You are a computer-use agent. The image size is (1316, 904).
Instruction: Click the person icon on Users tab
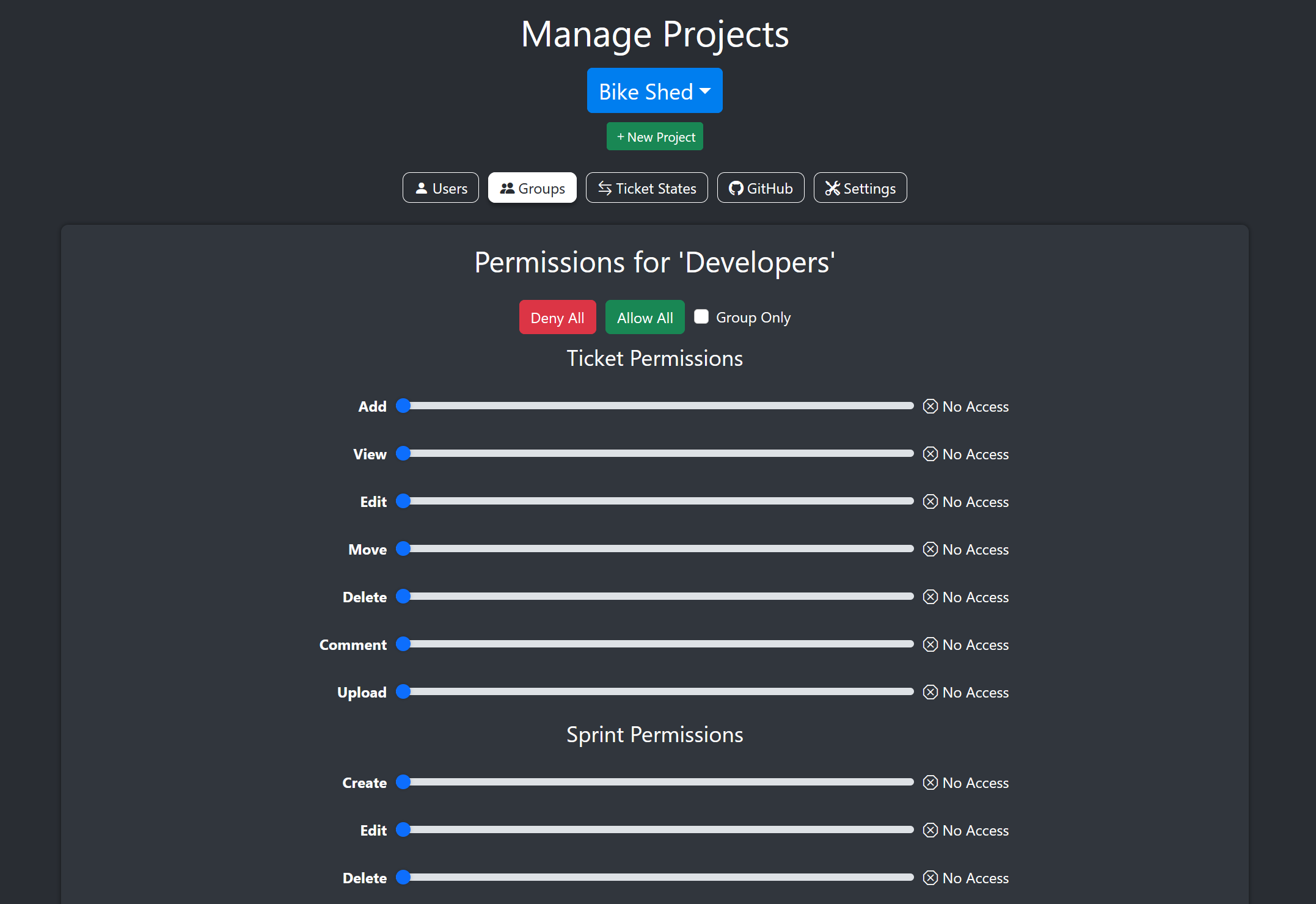click(421, 188)
